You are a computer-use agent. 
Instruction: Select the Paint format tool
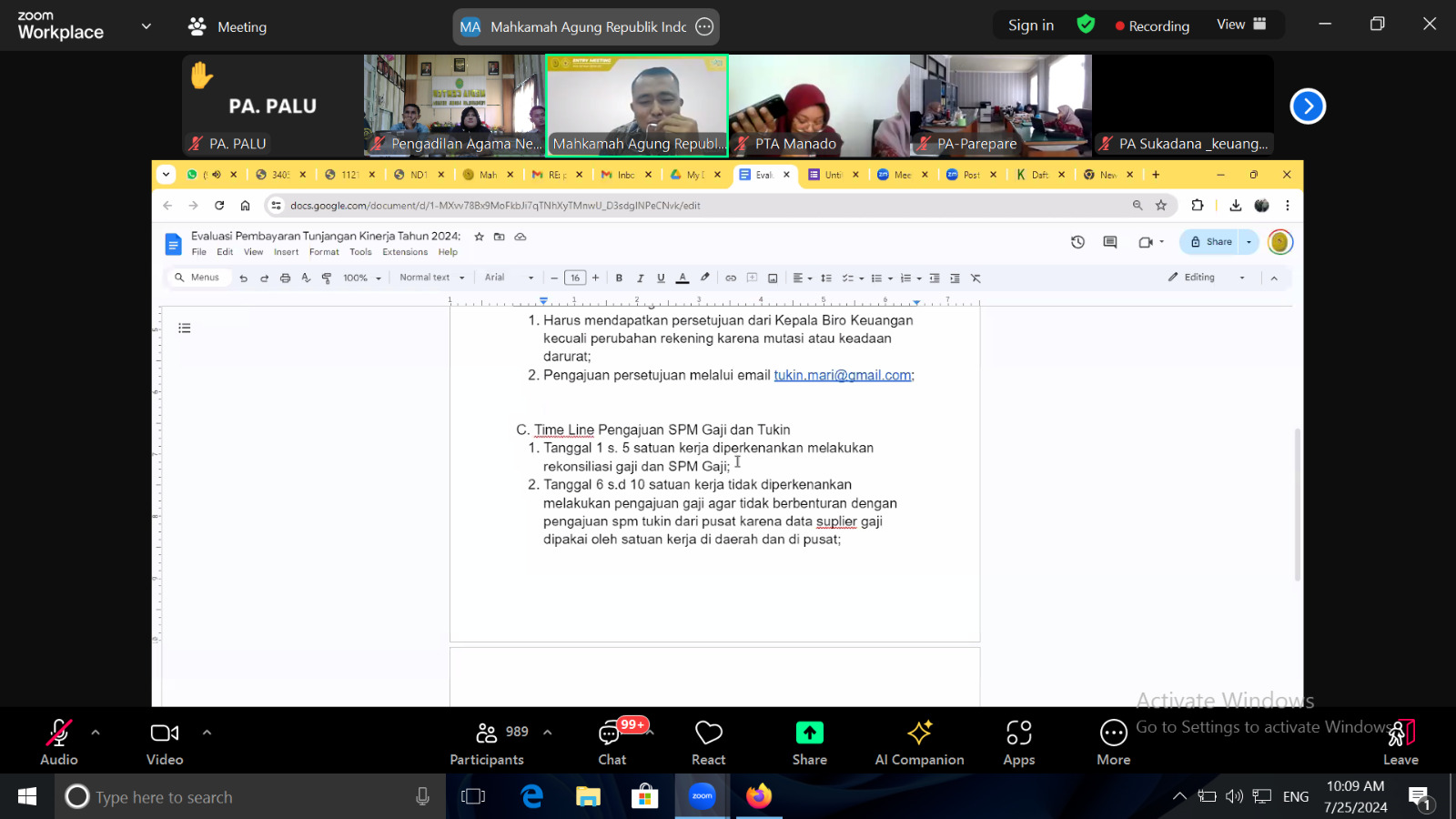point(327,278)
